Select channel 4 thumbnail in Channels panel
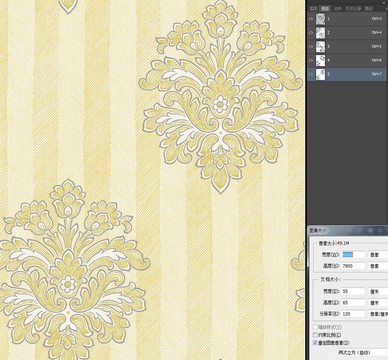 (320, 60)
